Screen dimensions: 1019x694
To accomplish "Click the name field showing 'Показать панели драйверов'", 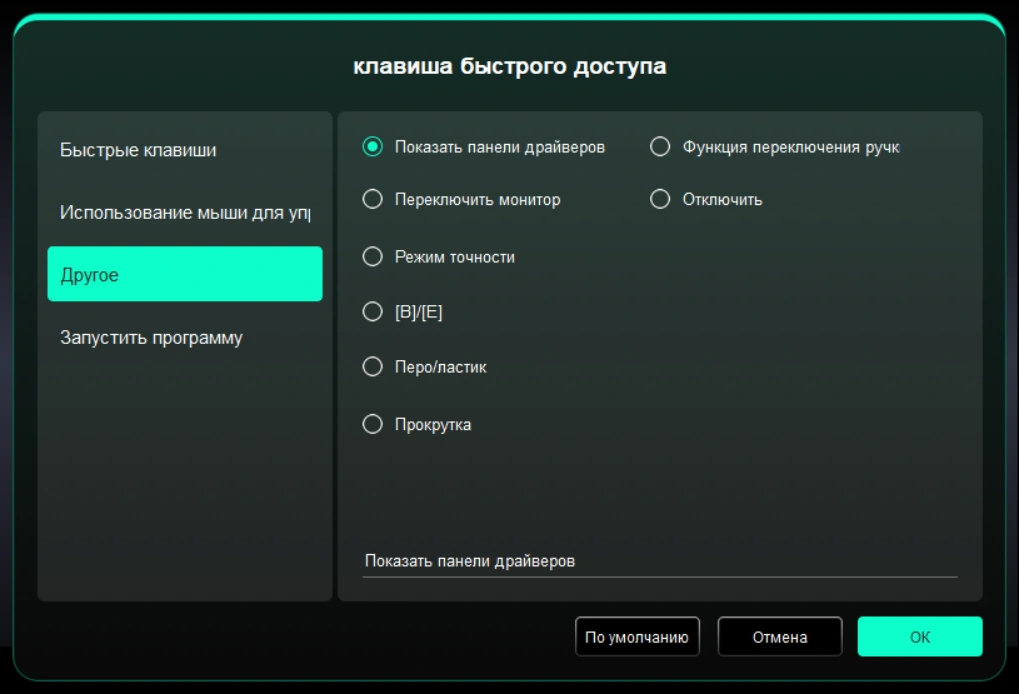I will [x=659, y=561].
